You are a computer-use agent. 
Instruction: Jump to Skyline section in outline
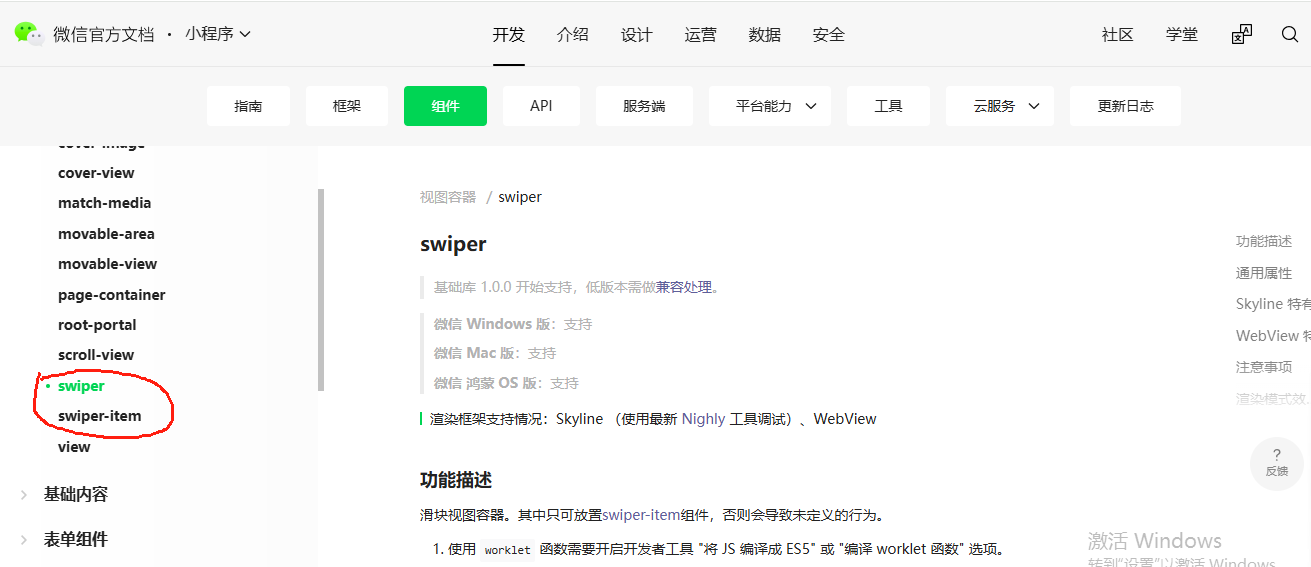[x=1273, y=304]
